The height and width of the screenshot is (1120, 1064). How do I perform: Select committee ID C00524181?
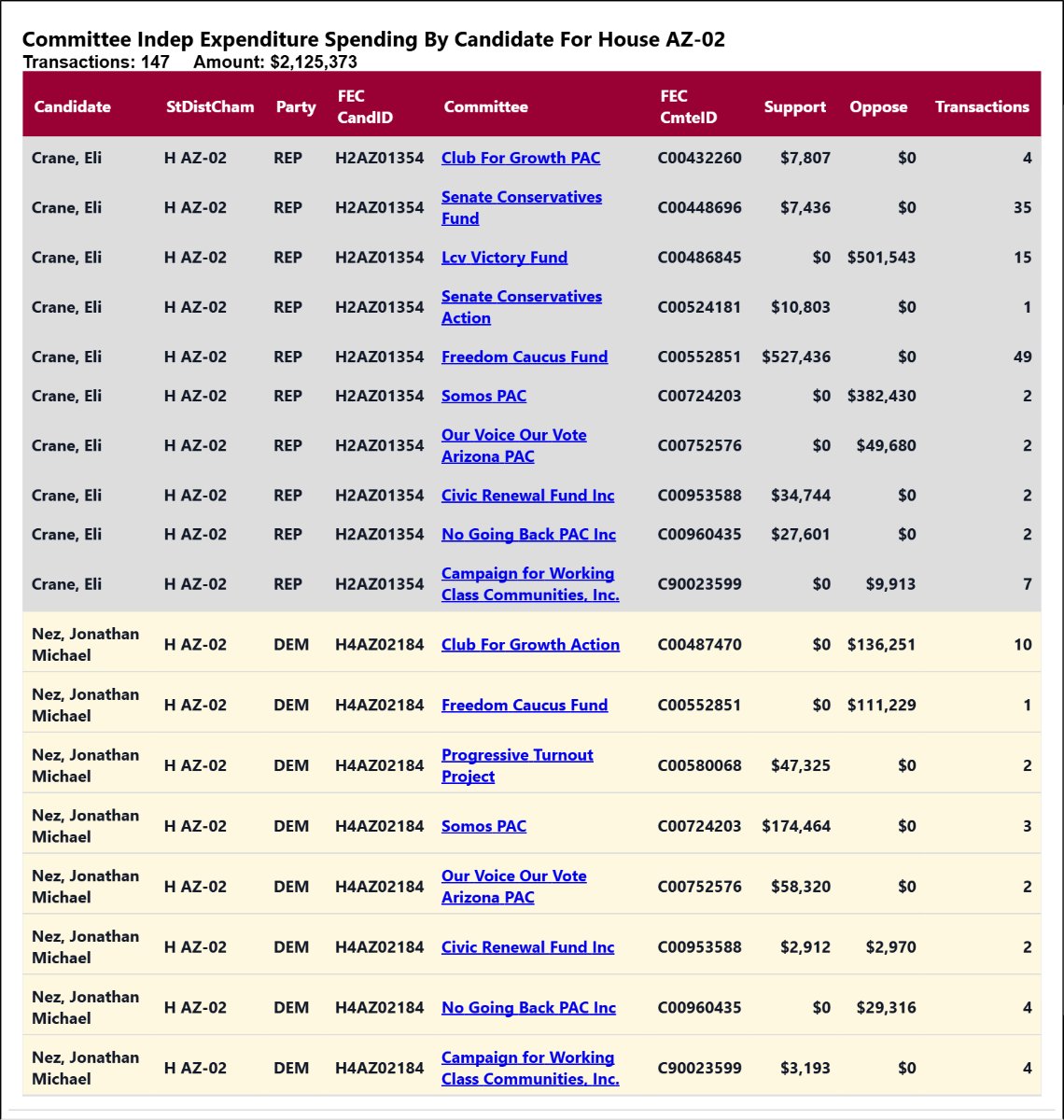[700, 307]
